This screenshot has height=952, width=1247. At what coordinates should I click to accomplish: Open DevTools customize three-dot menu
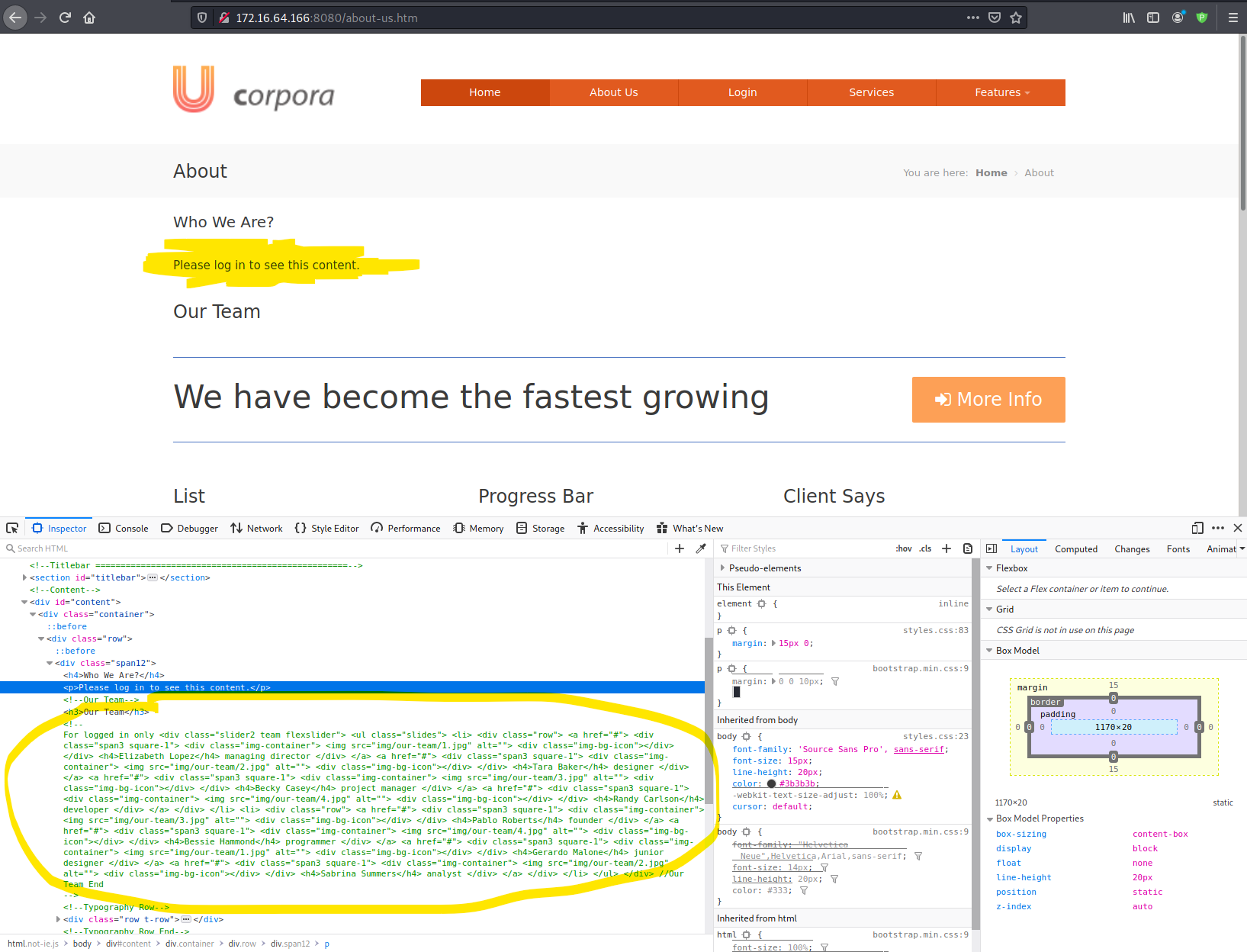click(1218, 528)
